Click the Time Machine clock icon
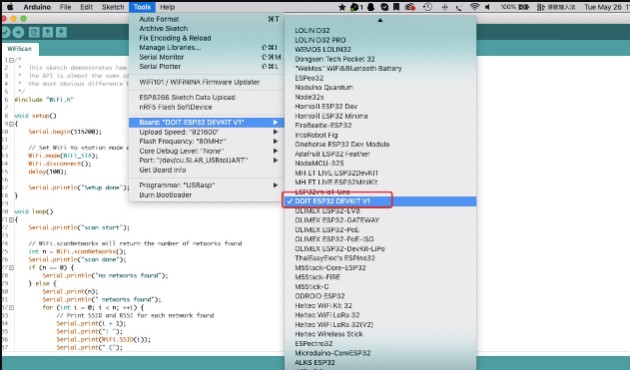 427,7
